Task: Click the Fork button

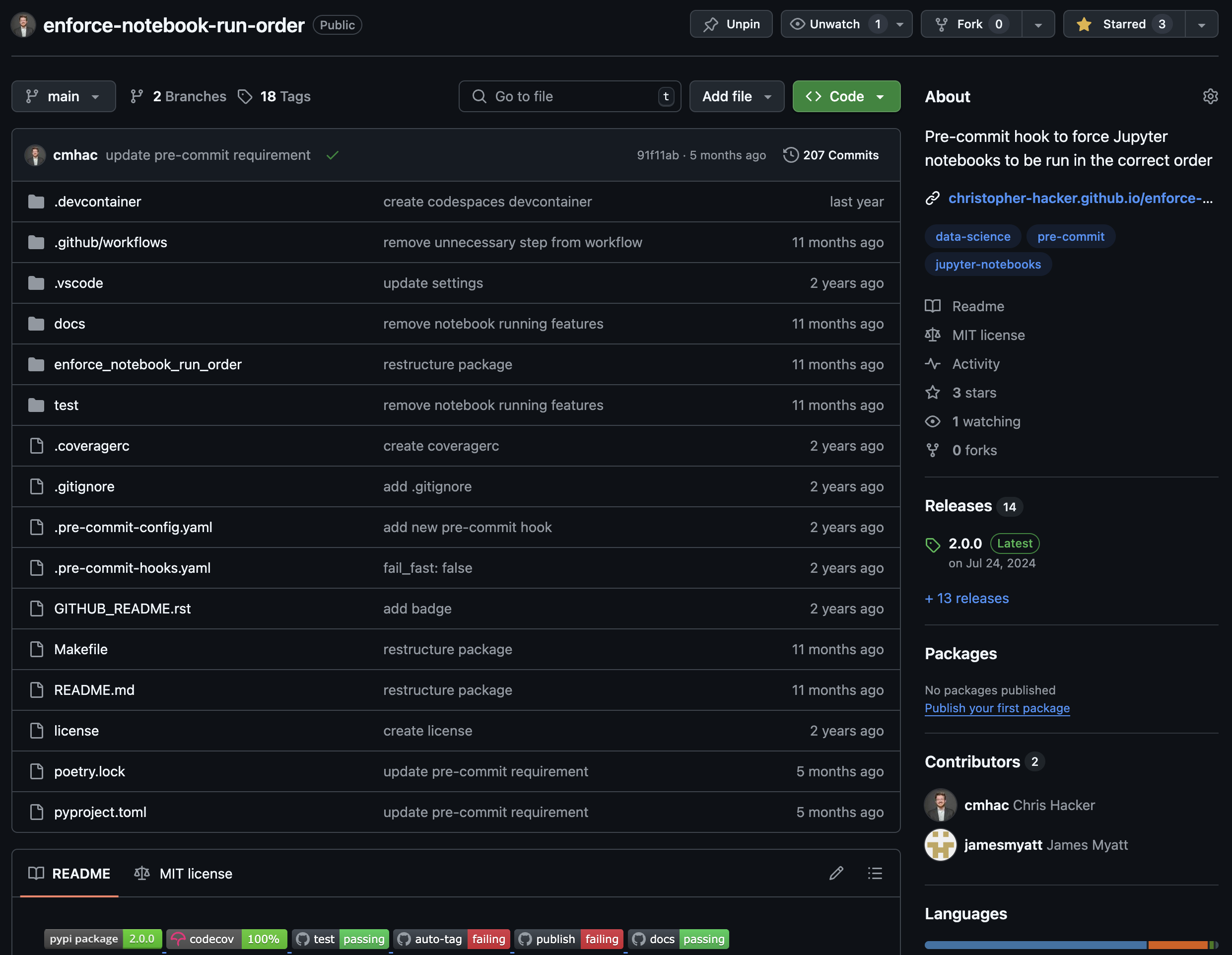Action: point(971,24)
